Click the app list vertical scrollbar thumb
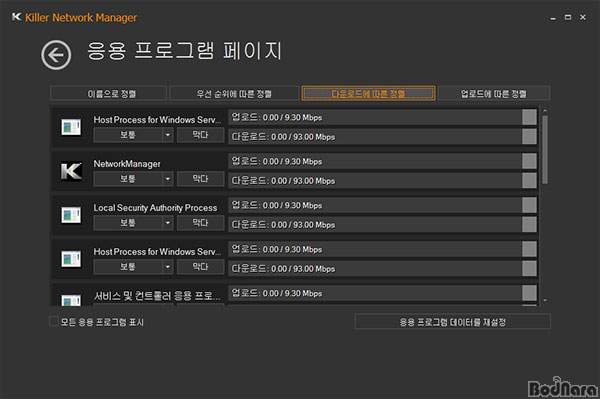The image size is (600, 399). tap(545, 150)
